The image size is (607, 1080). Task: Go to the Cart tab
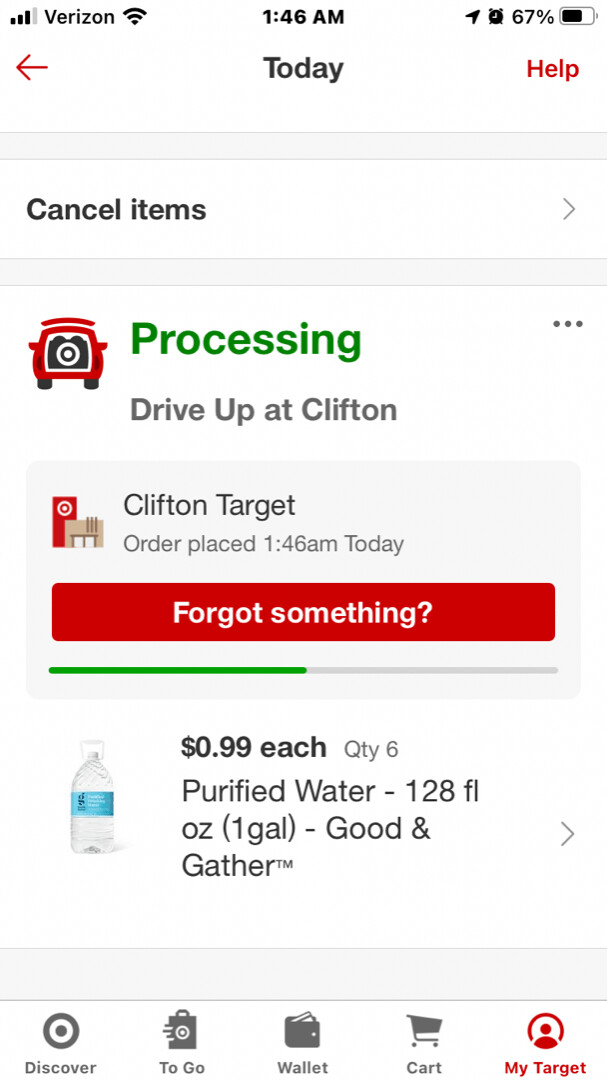coord(424,1045)
